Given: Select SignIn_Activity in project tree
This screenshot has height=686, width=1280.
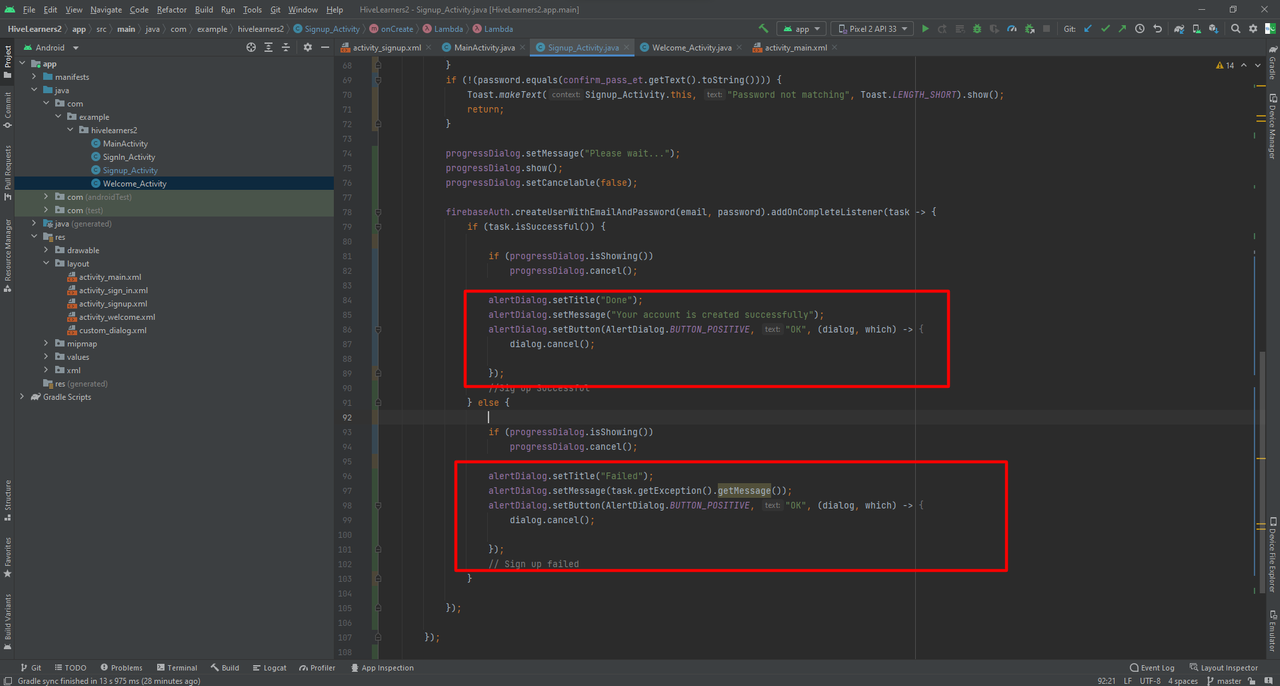Looking at the screenshot, I should point(129,157).
